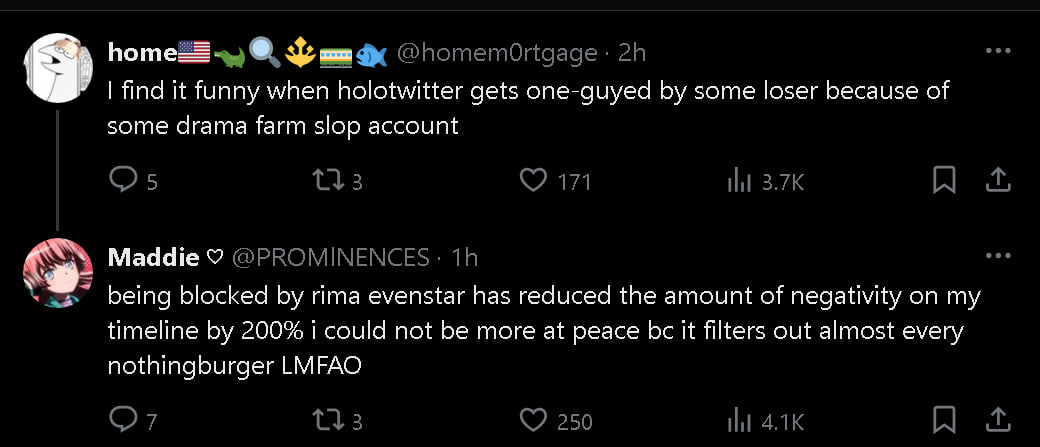Image resolution: width=1040 pixels, height=447 pixels.
Task: Open more options for home's tweet
Action: [997, 51]
